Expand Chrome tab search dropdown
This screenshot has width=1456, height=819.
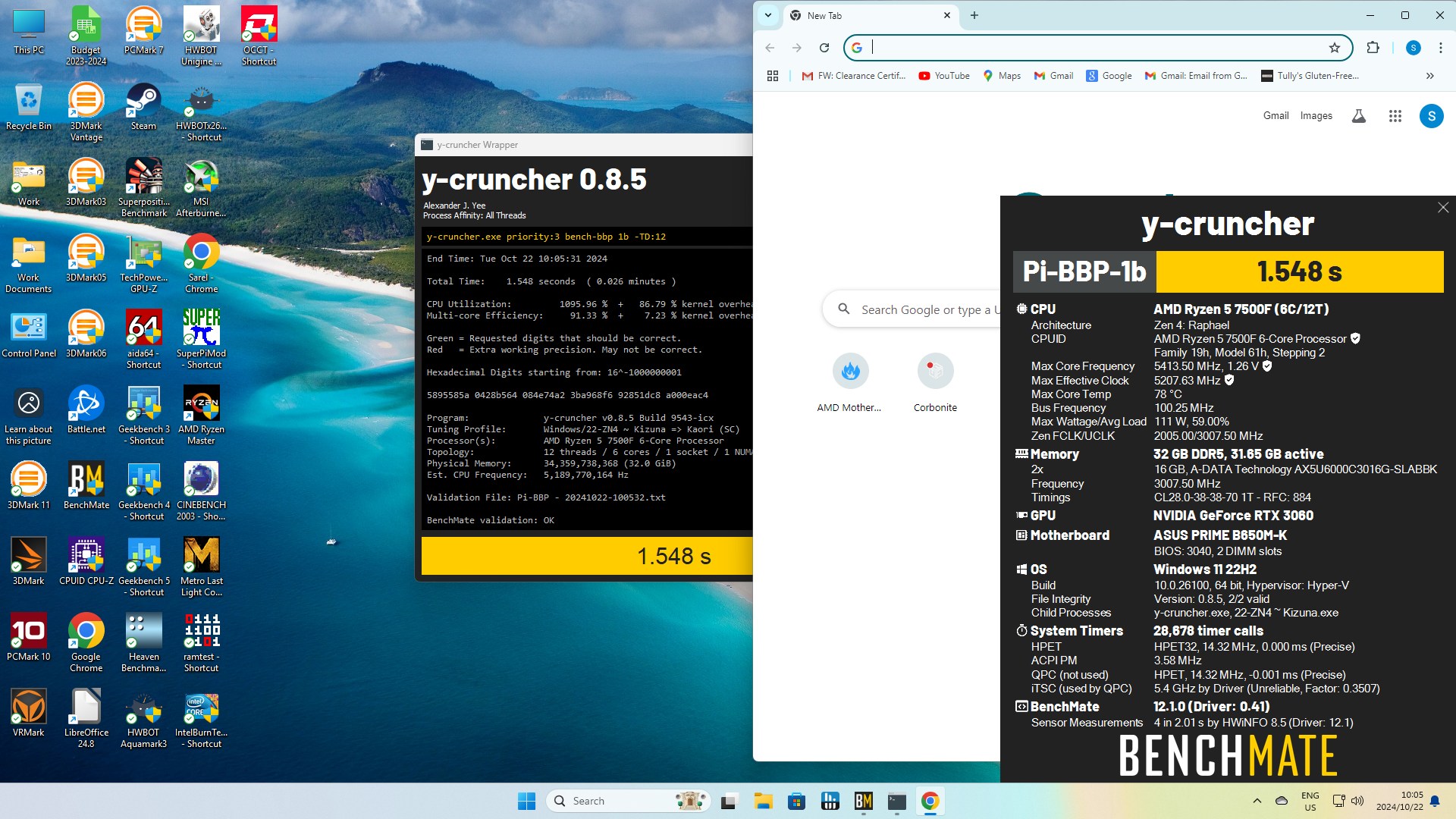pos(768,15)
